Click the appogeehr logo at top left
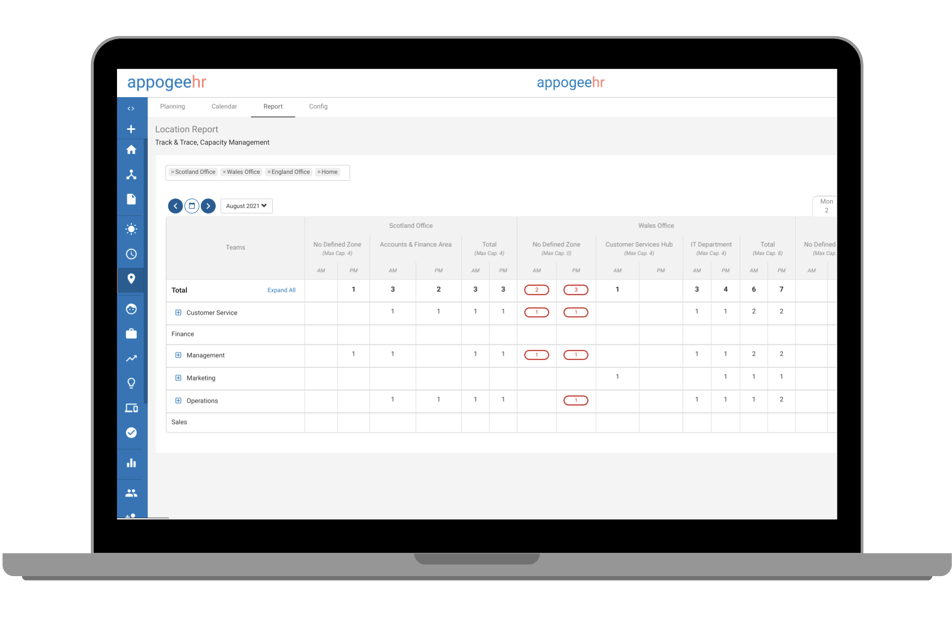Screen dimensions: 952x644 166,82
